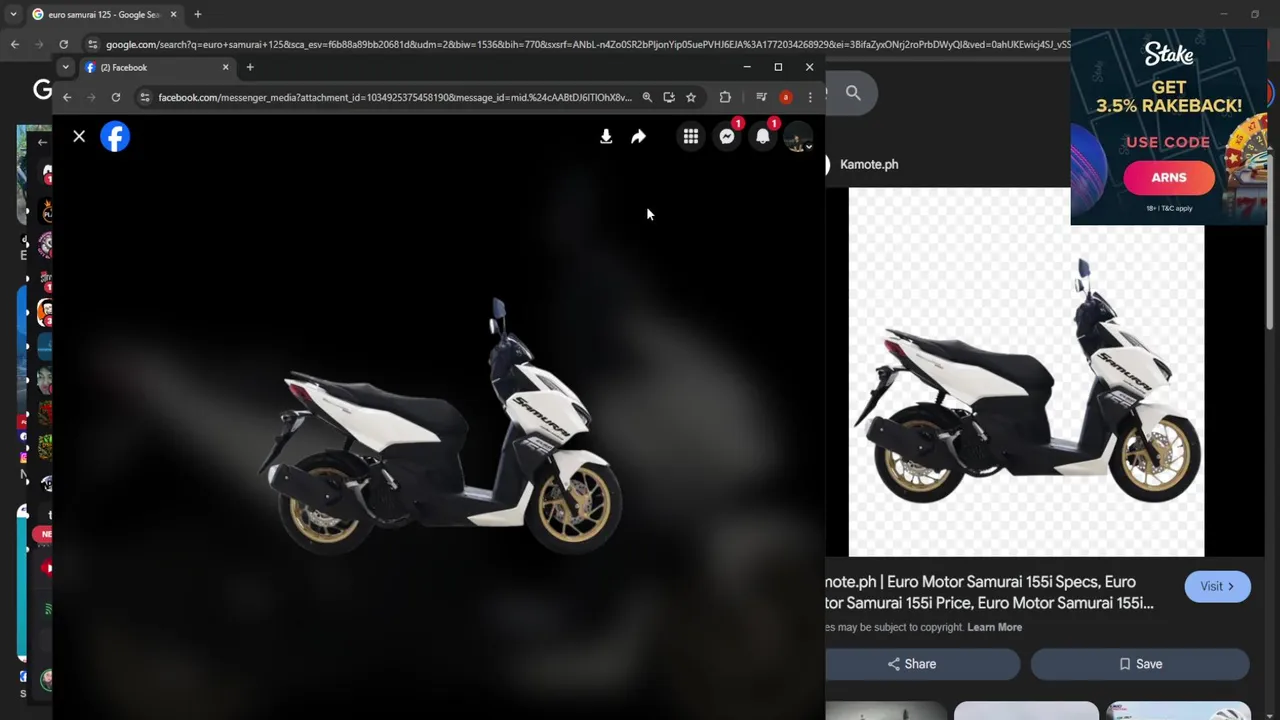Open the Extensions puzzle icon

point(725,97)
